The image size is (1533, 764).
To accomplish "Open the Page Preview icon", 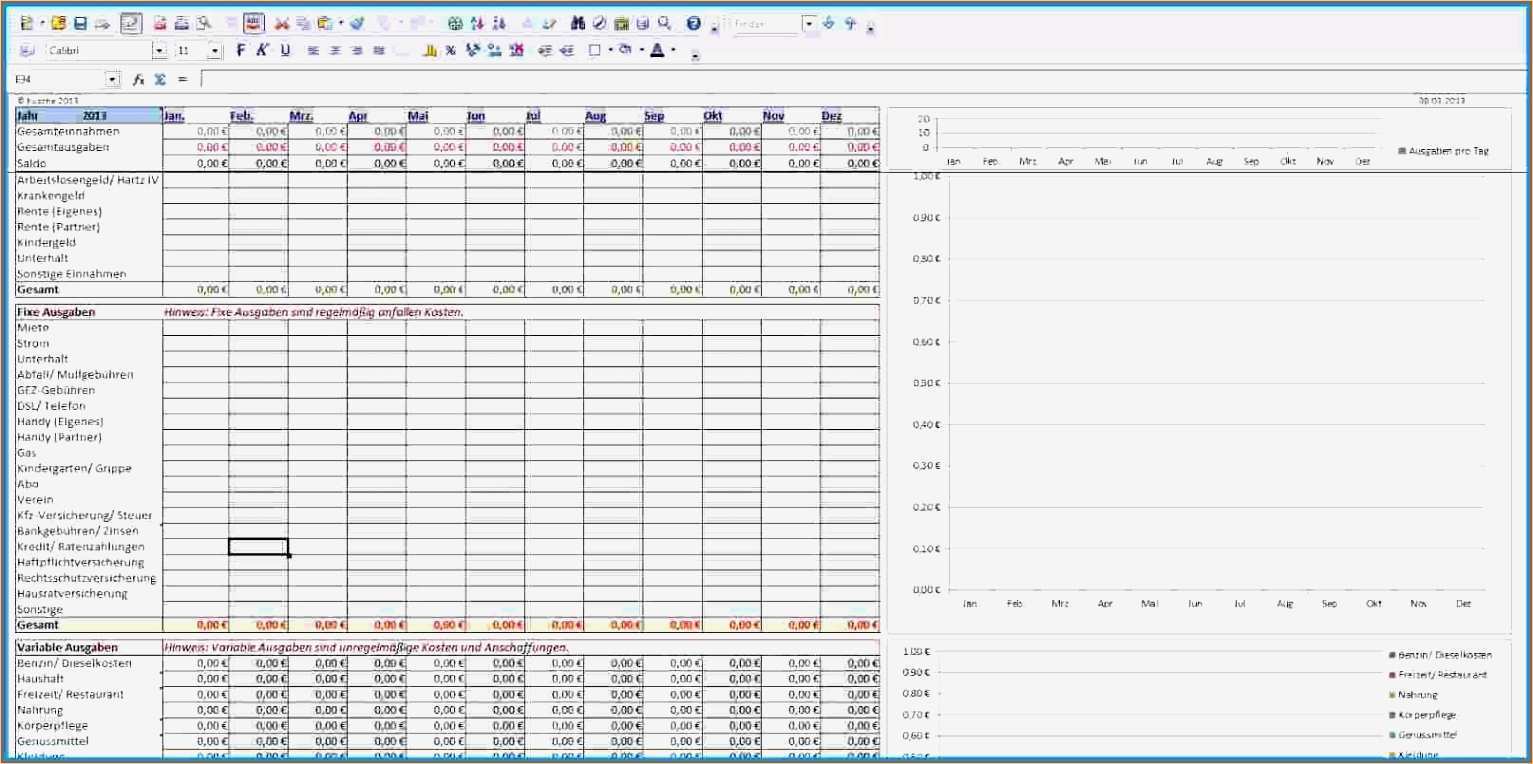I will 202,22.
